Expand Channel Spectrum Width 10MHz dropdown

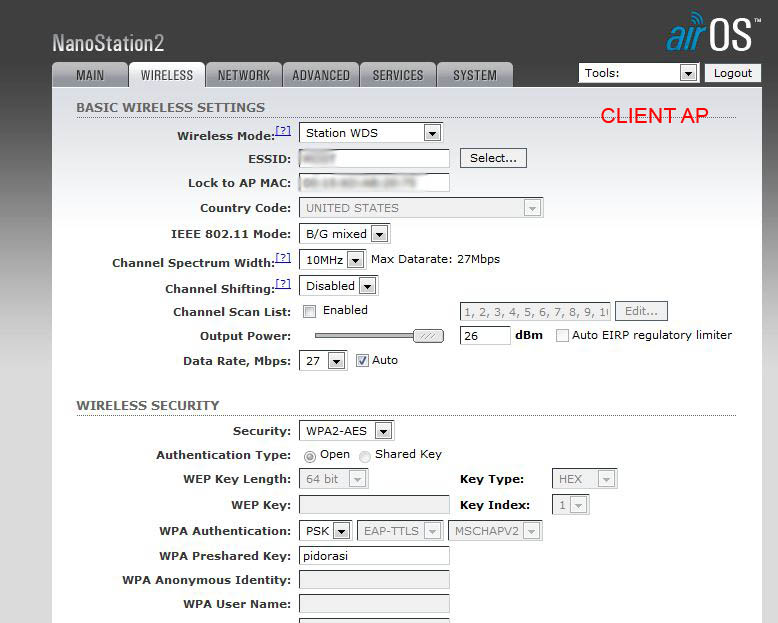click(332, 259)
